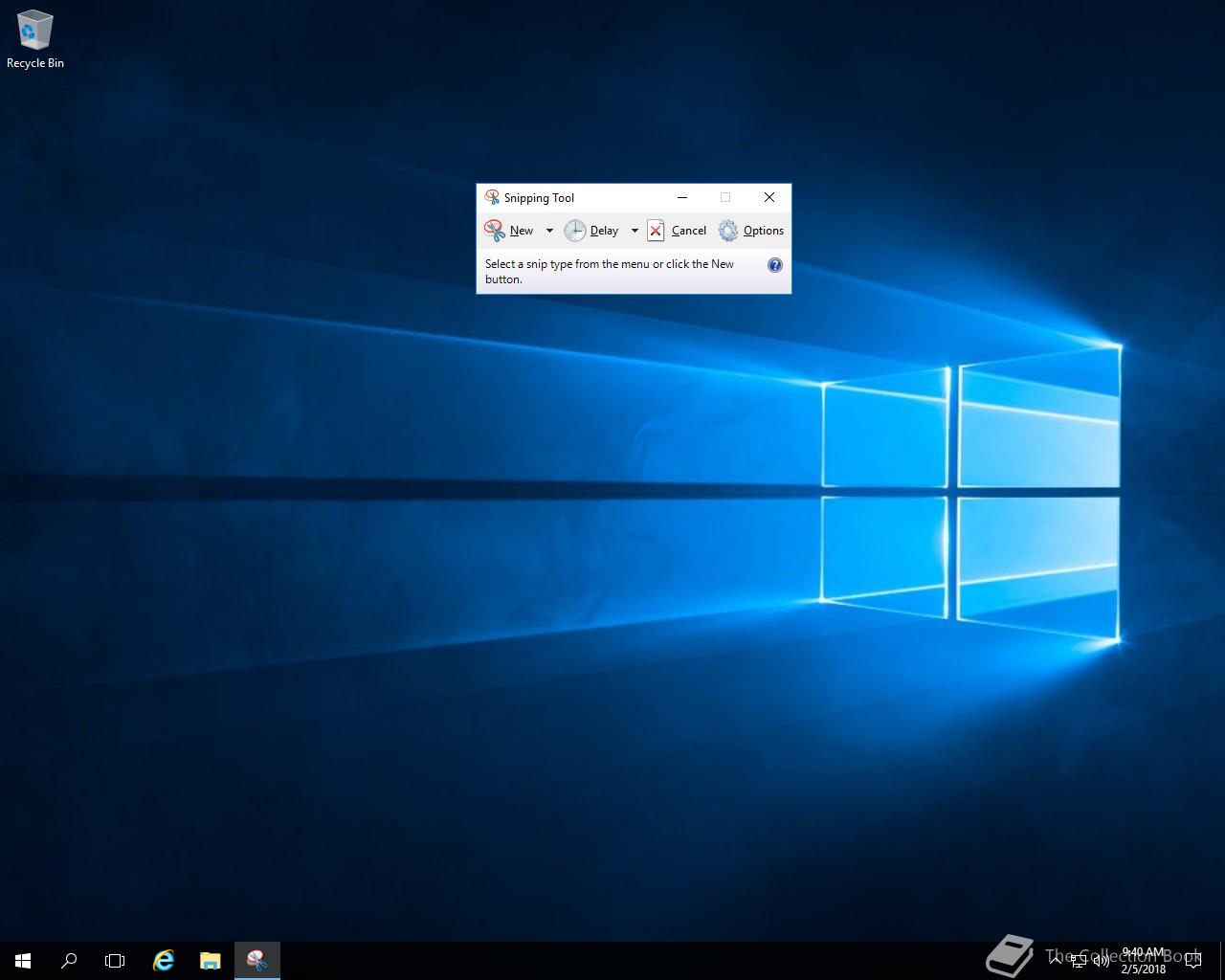Image resolution: width=1225 pixels, height=980 pixels.
Task: Minimize the Snipping Tool window
Action: [x=682, y=197]
